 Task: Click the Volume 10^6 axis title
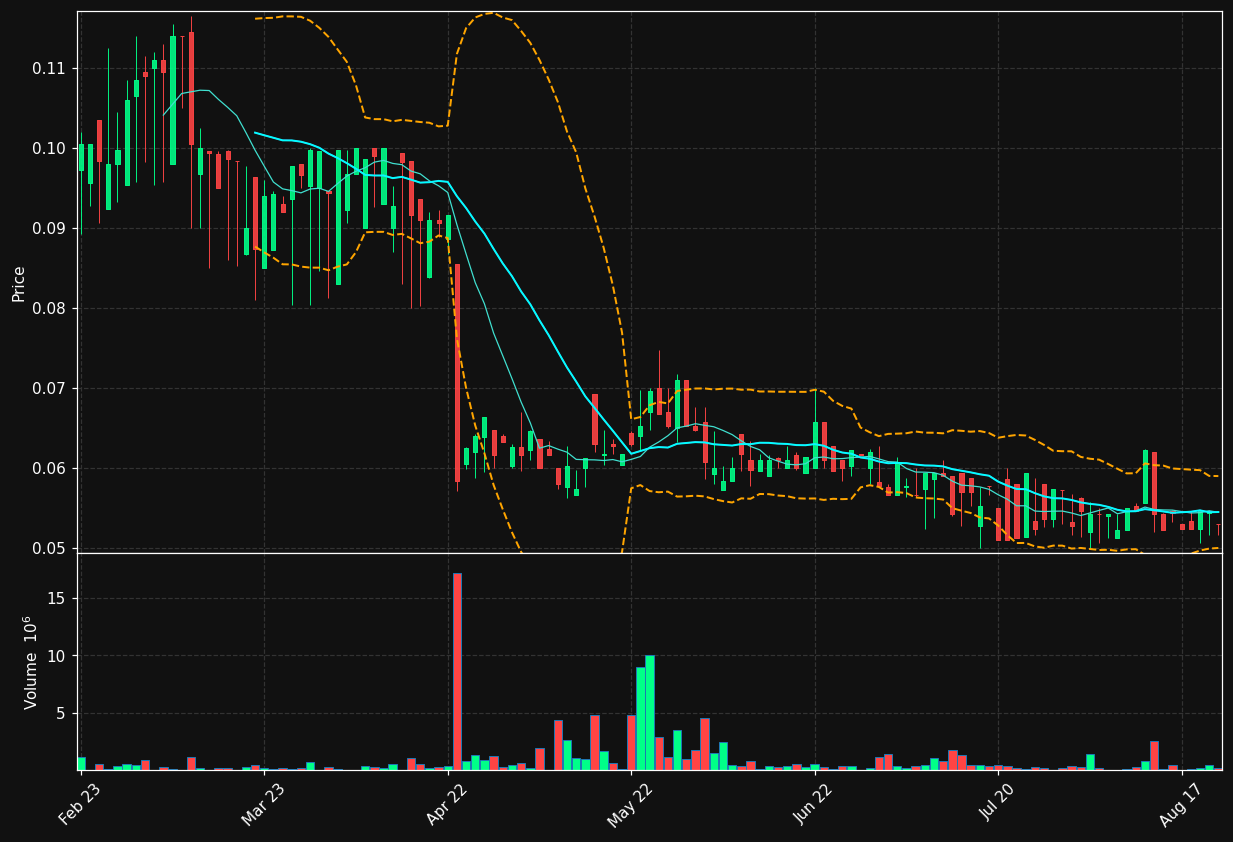31,662
